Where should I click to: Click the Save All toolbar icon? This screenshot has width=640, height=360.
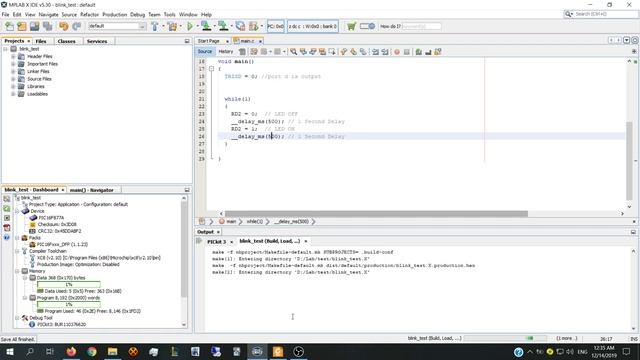pyautogui.click(x=47, y=27)
